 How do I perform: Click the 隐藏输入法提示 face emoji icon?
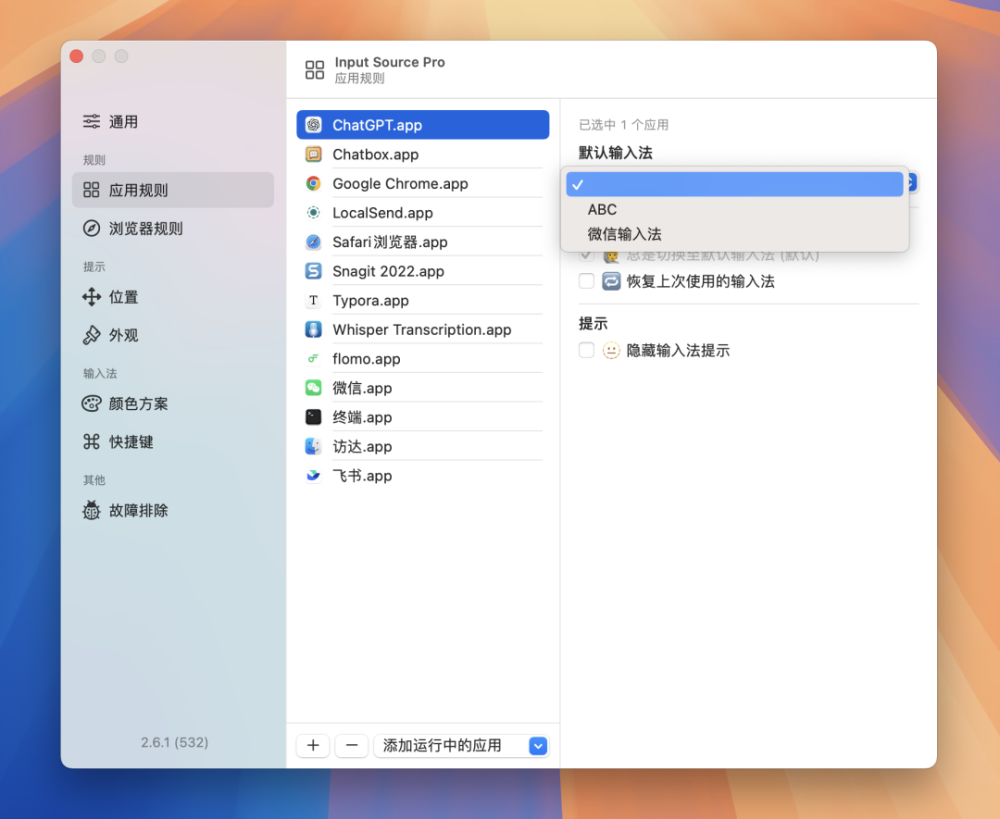[611, 350]
